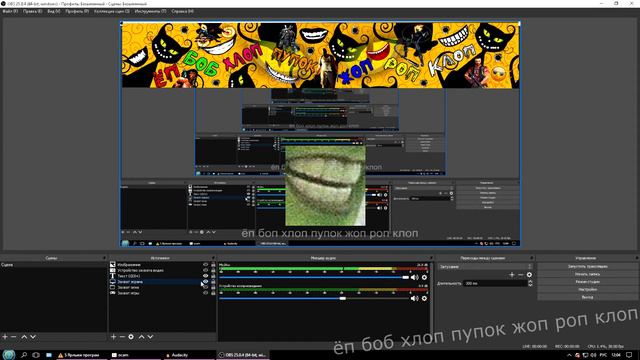Open the Вид menu
Viewport: 640px width, 360px height.
(x=53, y=11)
